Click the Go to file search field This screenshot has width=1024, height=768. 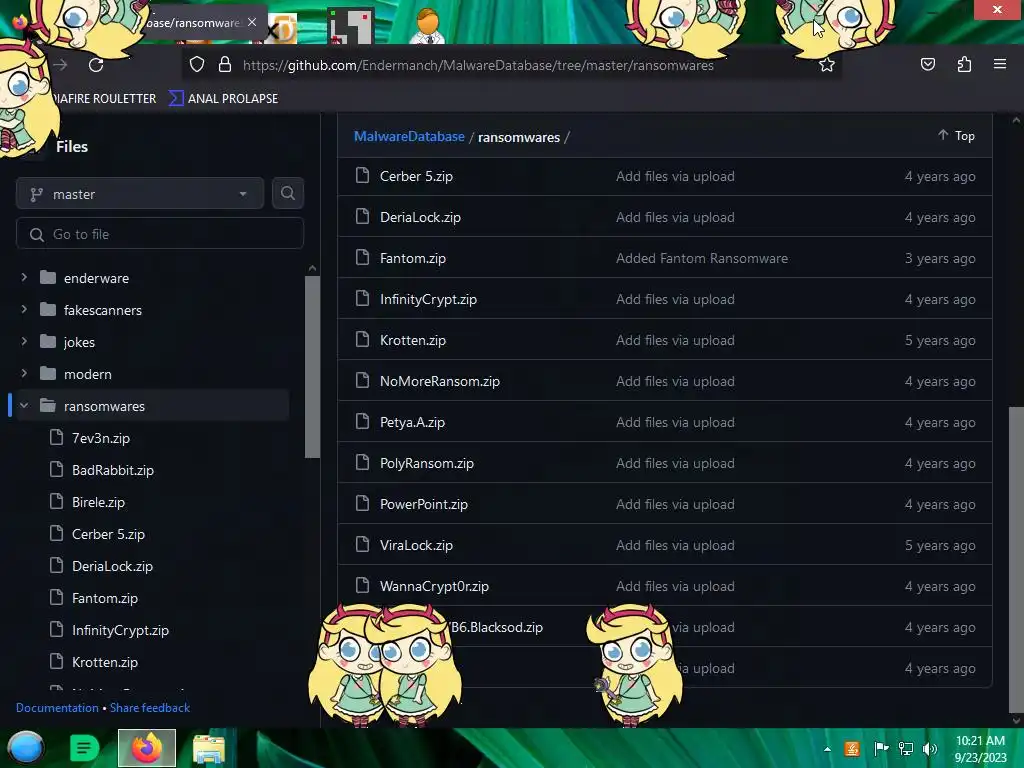pyautogui.click(x=160, y=234)
